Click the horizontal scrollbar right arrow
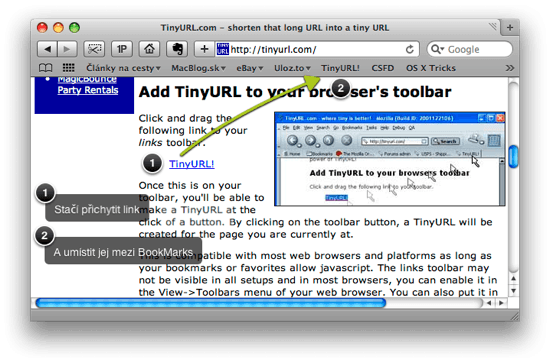550x363 pixels. (x=501, y=303)
